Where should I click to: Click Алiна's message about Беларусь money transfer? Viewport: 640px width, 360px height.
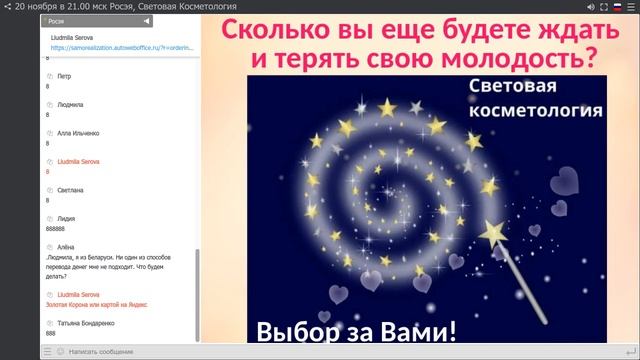point(108,267)
